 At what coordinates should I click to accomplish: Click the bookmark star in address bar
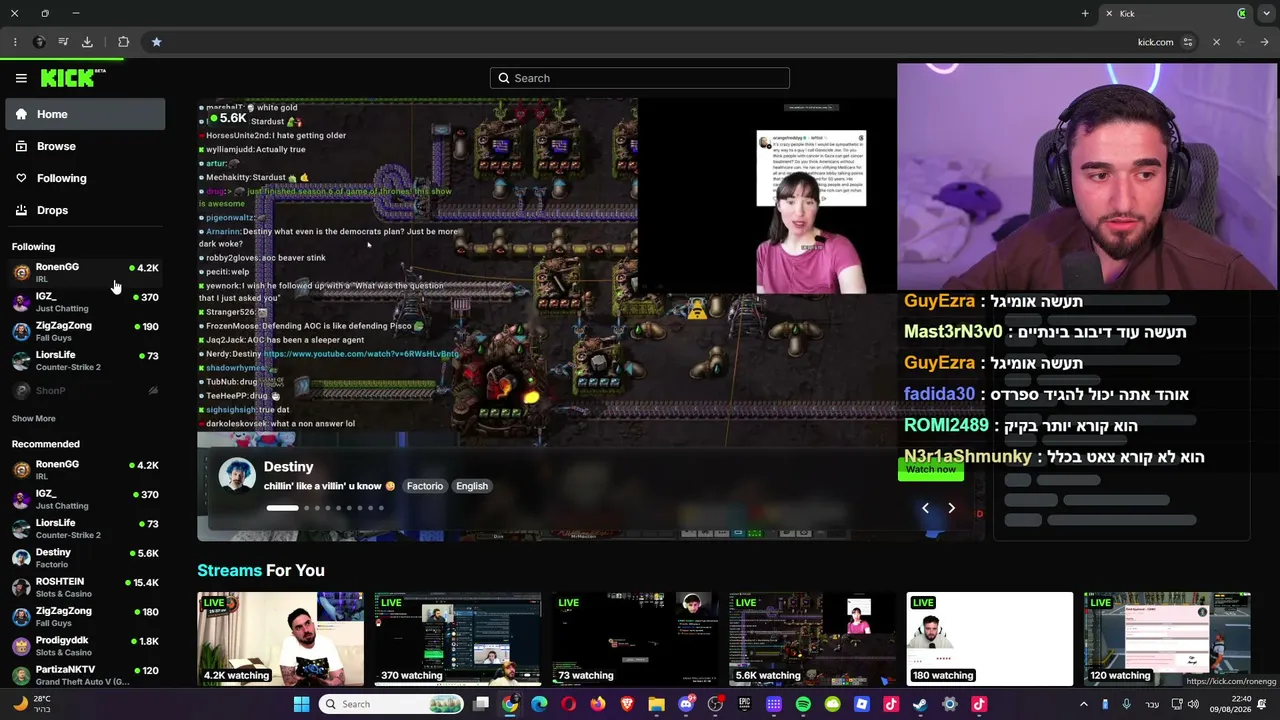(156, 42)
